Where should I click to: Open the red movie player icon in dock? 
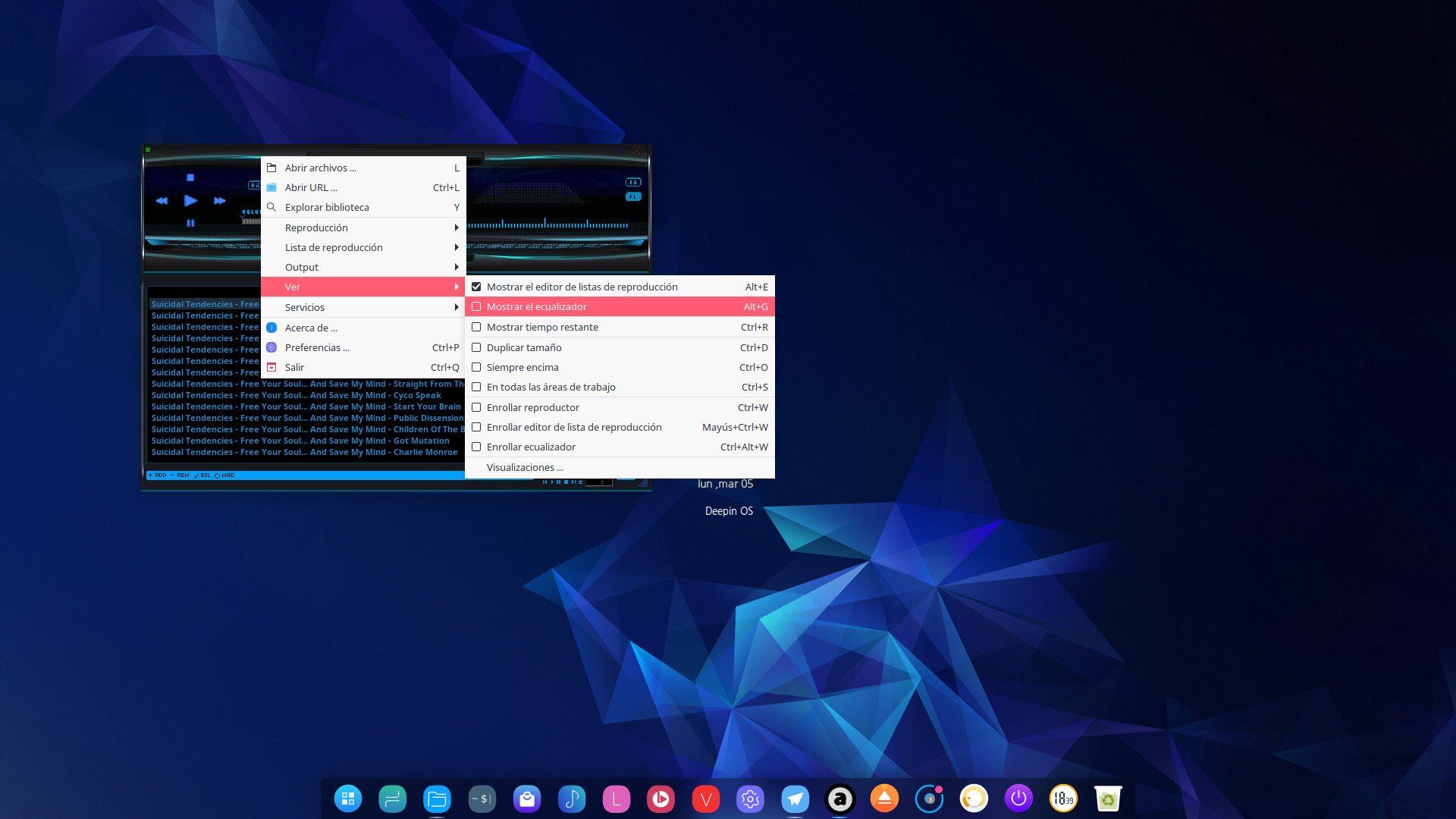[661, 799]
